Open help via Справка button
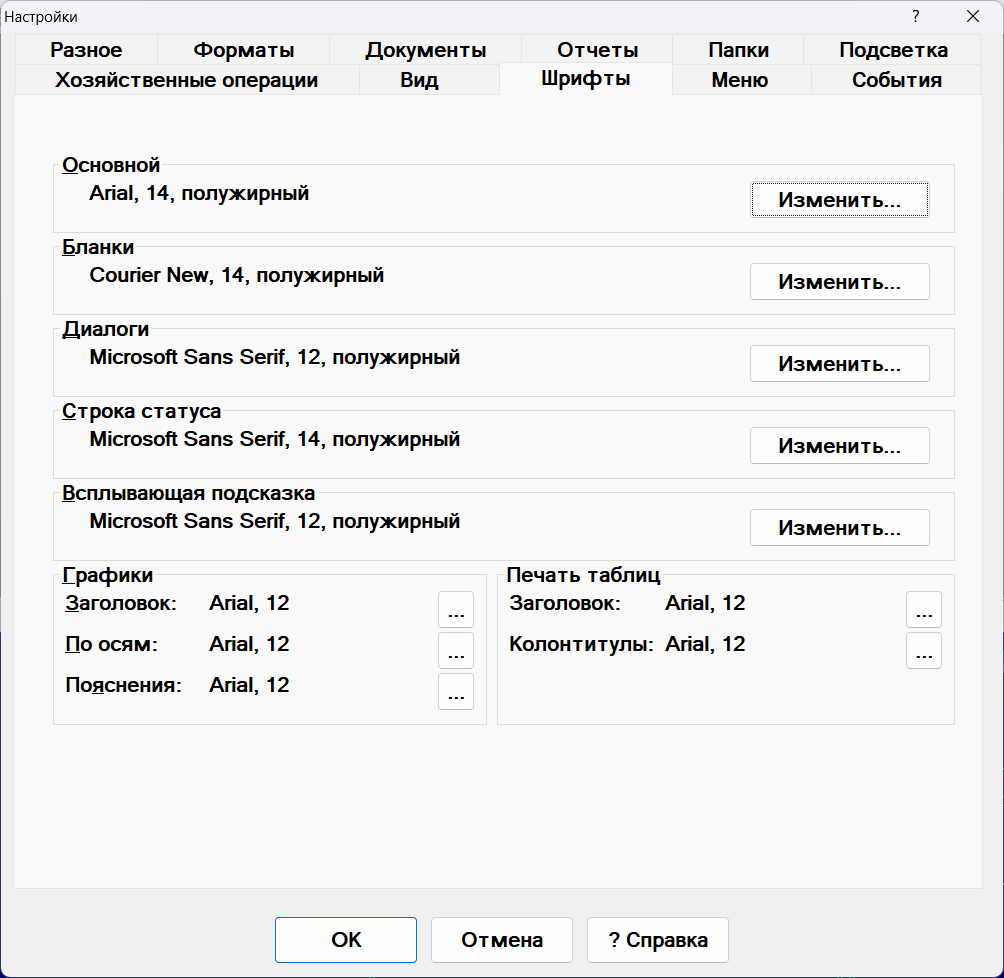The image size is (1004, 978). (657, 940)
